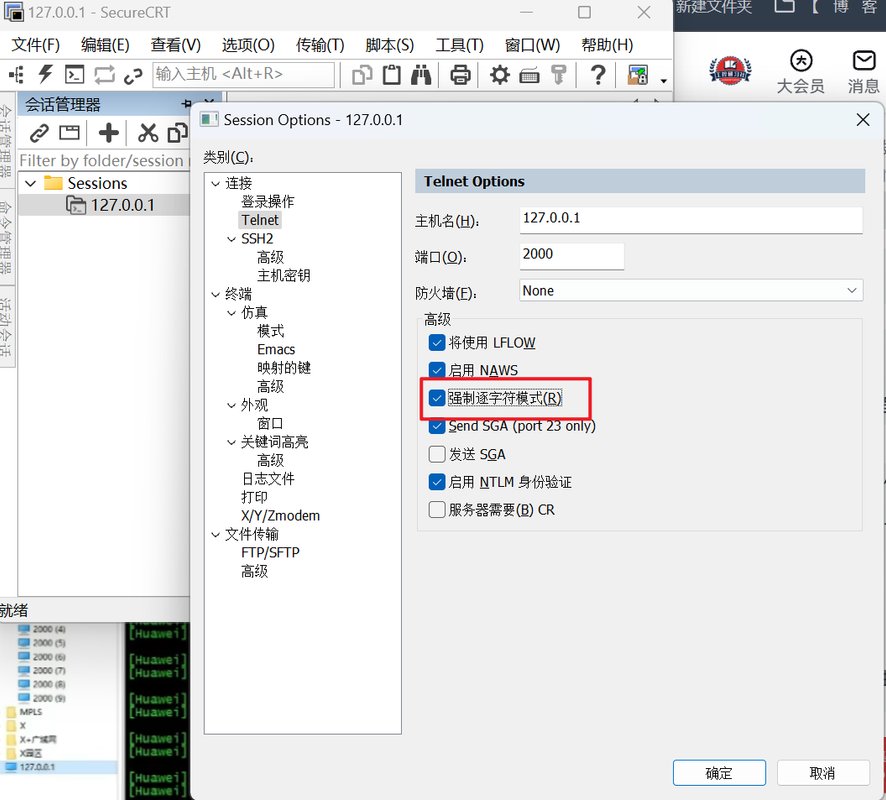
Task: Collapse the SSH2 category node
Action: tap(231, 239)
